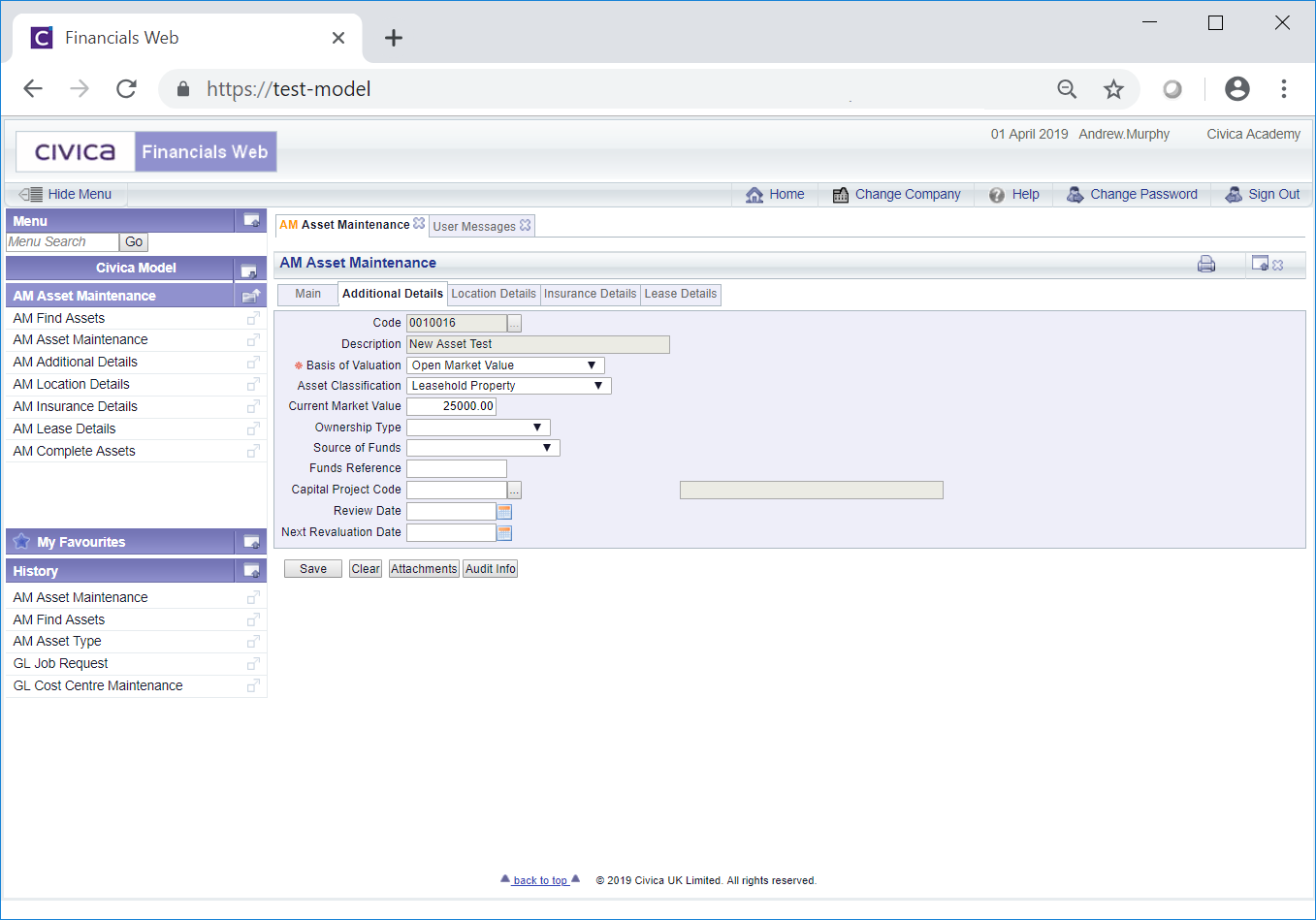Click Change Password
Image resolution: width=1316 pixels, height=920 pixels.
pos(1132,194)
